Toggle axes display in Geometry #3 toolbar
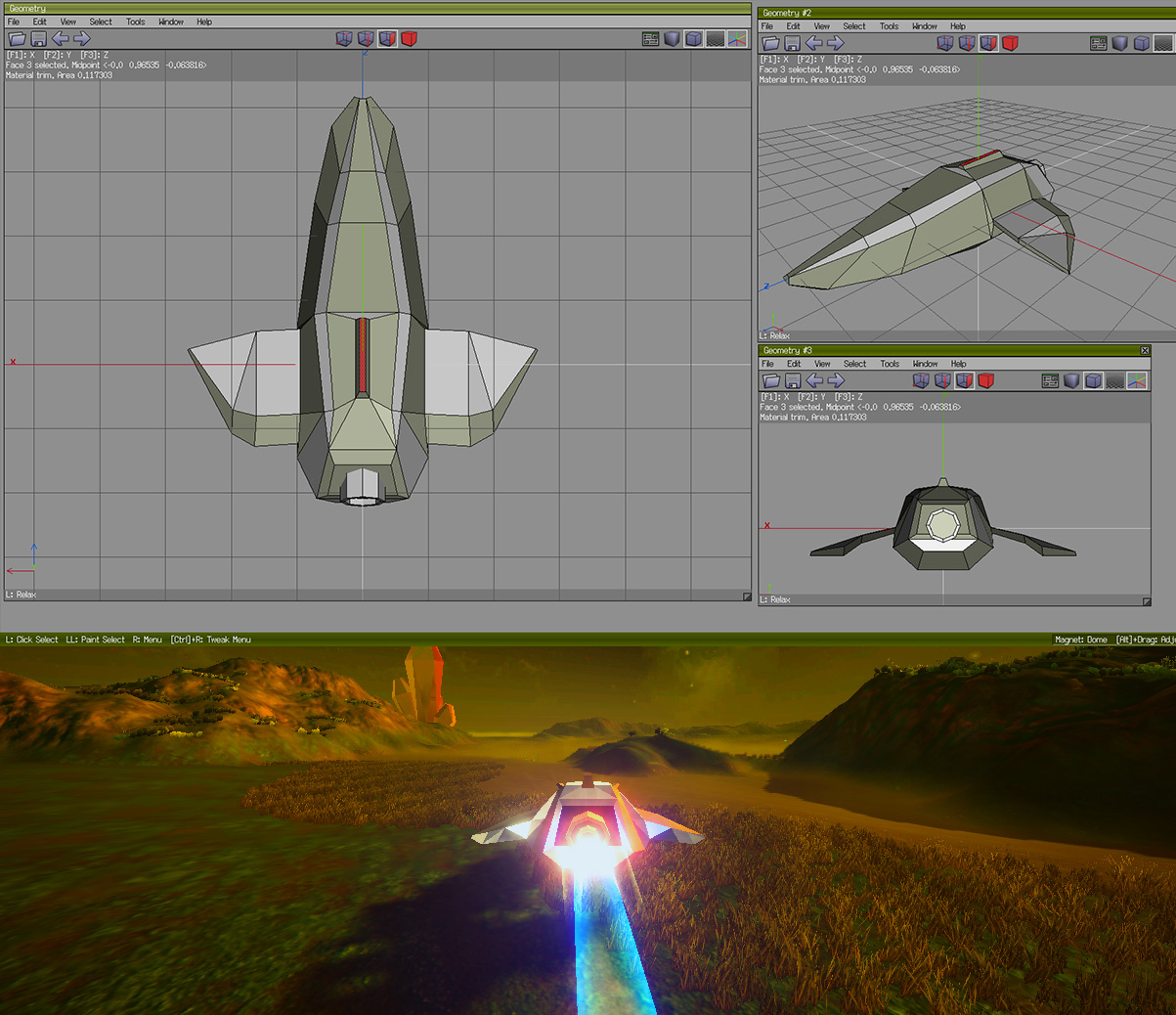 coord(1137,381)
